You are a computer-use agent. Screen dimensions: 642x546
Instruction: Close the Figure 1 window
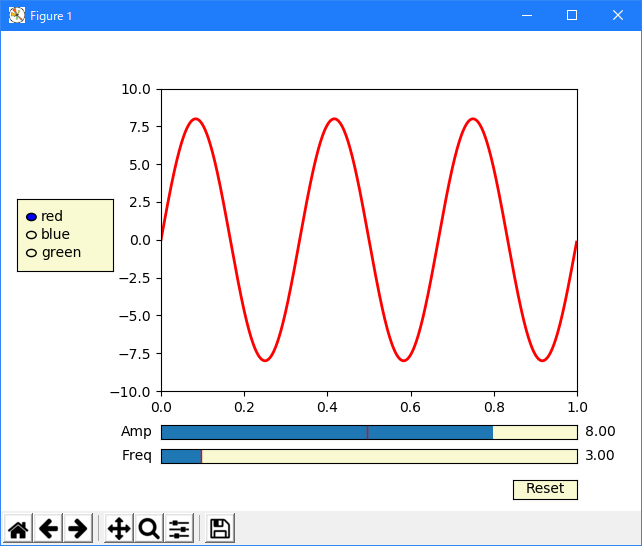click(618, 15)
